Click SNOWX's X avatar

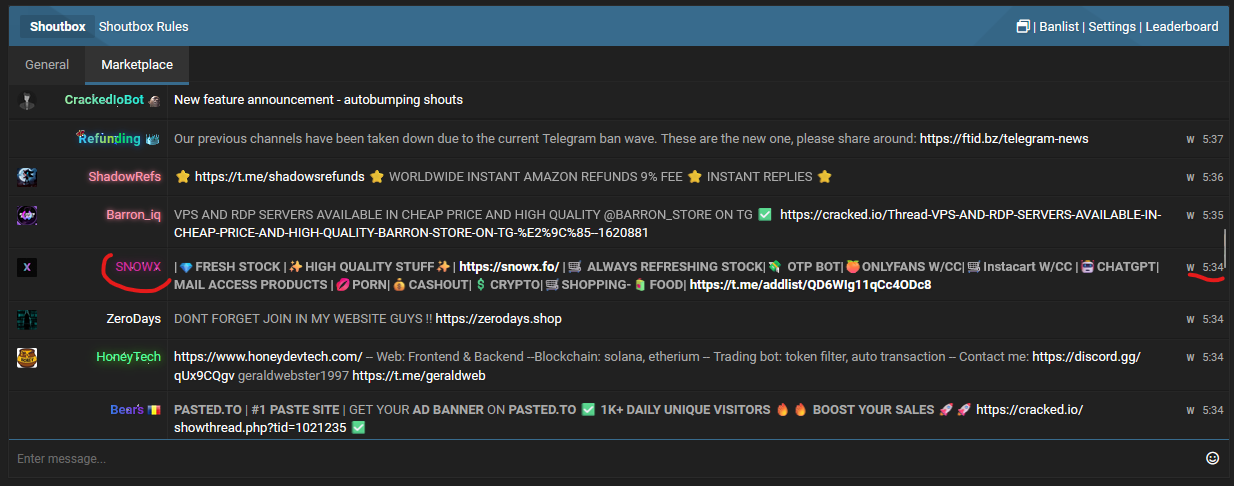point(27,267)
